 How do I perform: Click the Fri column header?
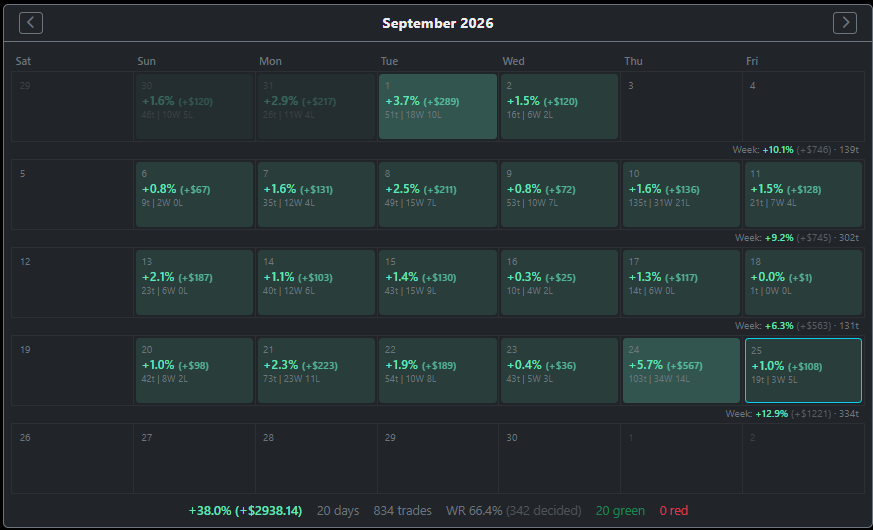click(x=752, y=61)
